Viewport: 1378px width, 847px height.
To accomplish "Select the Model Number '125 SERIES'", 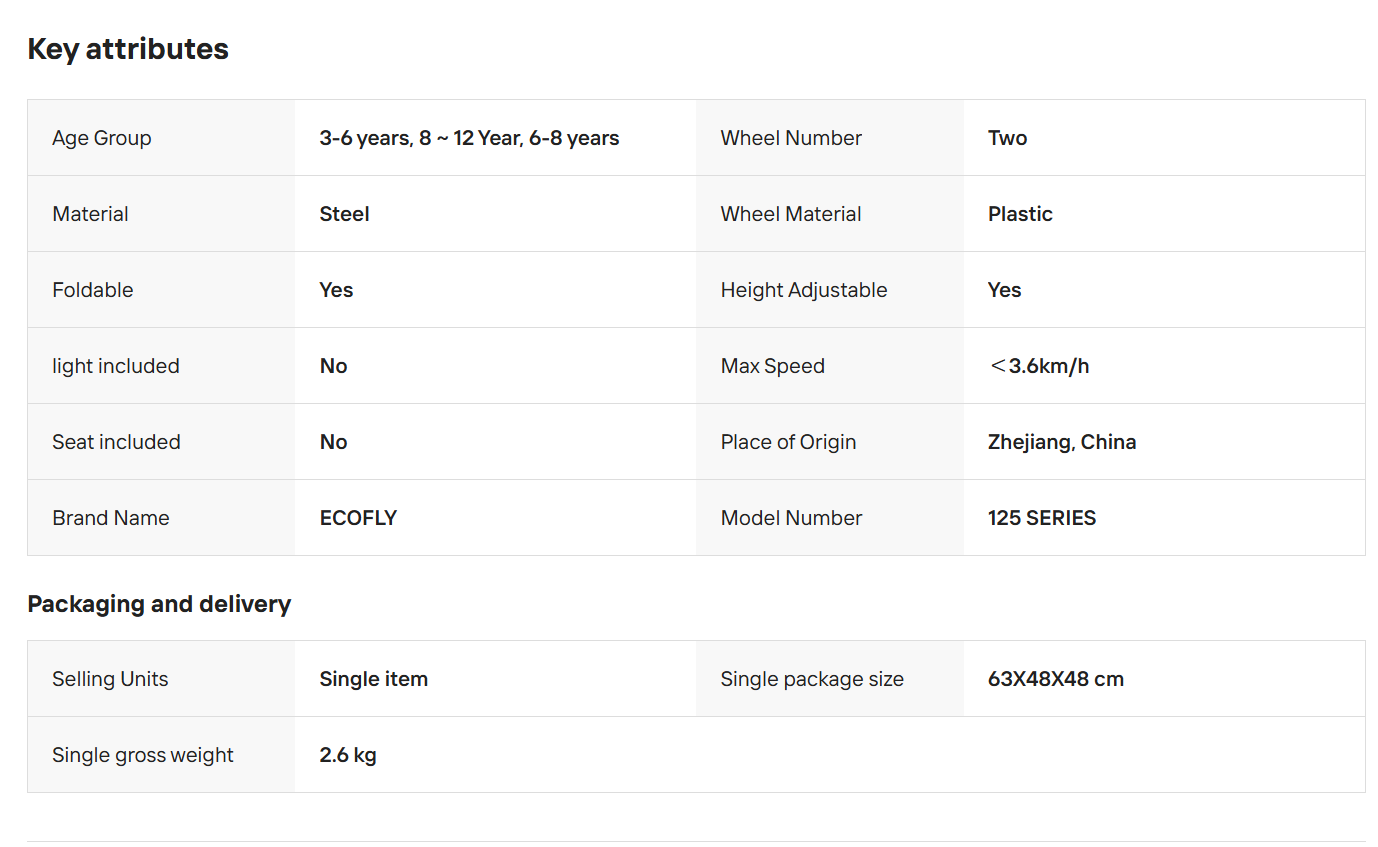I will pos(1042,518).
